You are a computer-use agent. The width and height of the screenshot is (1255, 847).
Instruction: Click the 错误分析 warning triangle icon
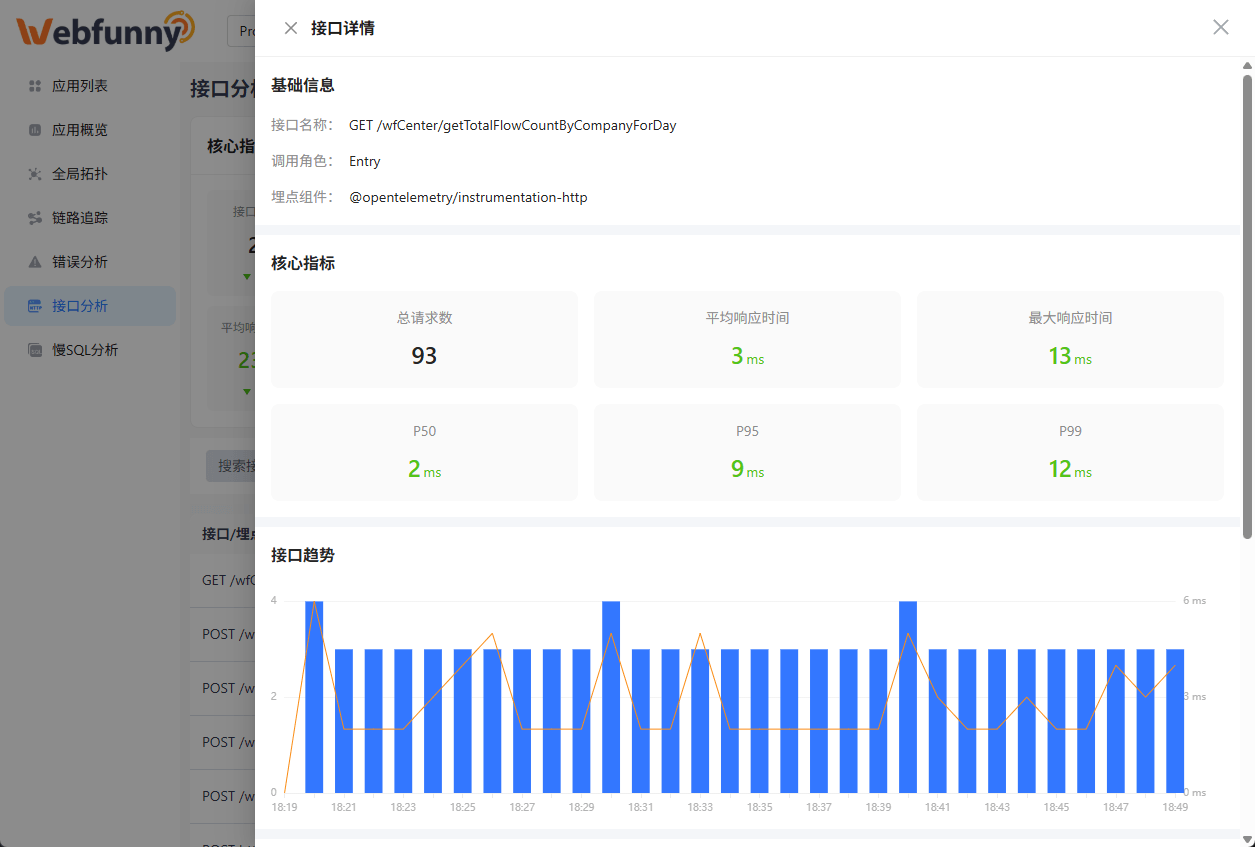click(x=35, y=262)
